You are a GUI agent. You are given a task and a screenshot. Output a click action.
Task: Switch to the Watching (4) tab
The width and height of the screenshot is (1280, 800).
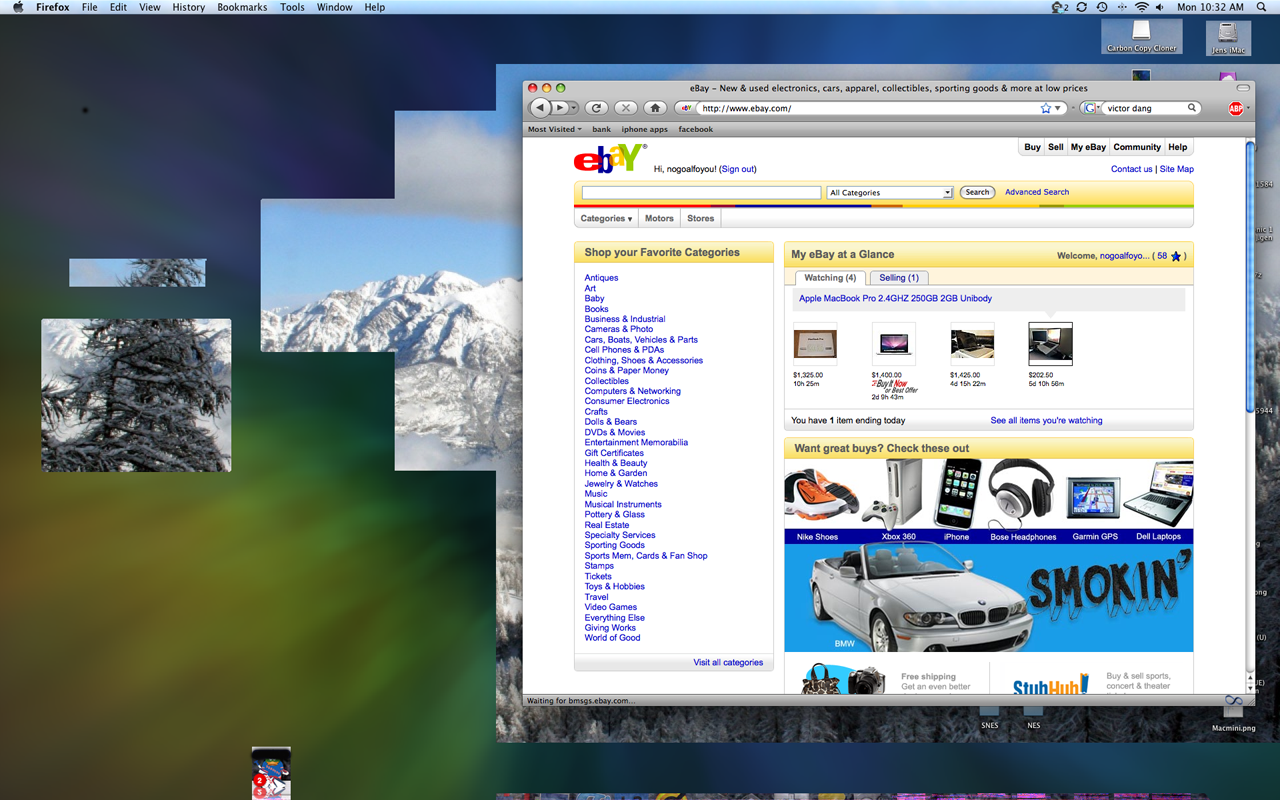coord(830,278)
